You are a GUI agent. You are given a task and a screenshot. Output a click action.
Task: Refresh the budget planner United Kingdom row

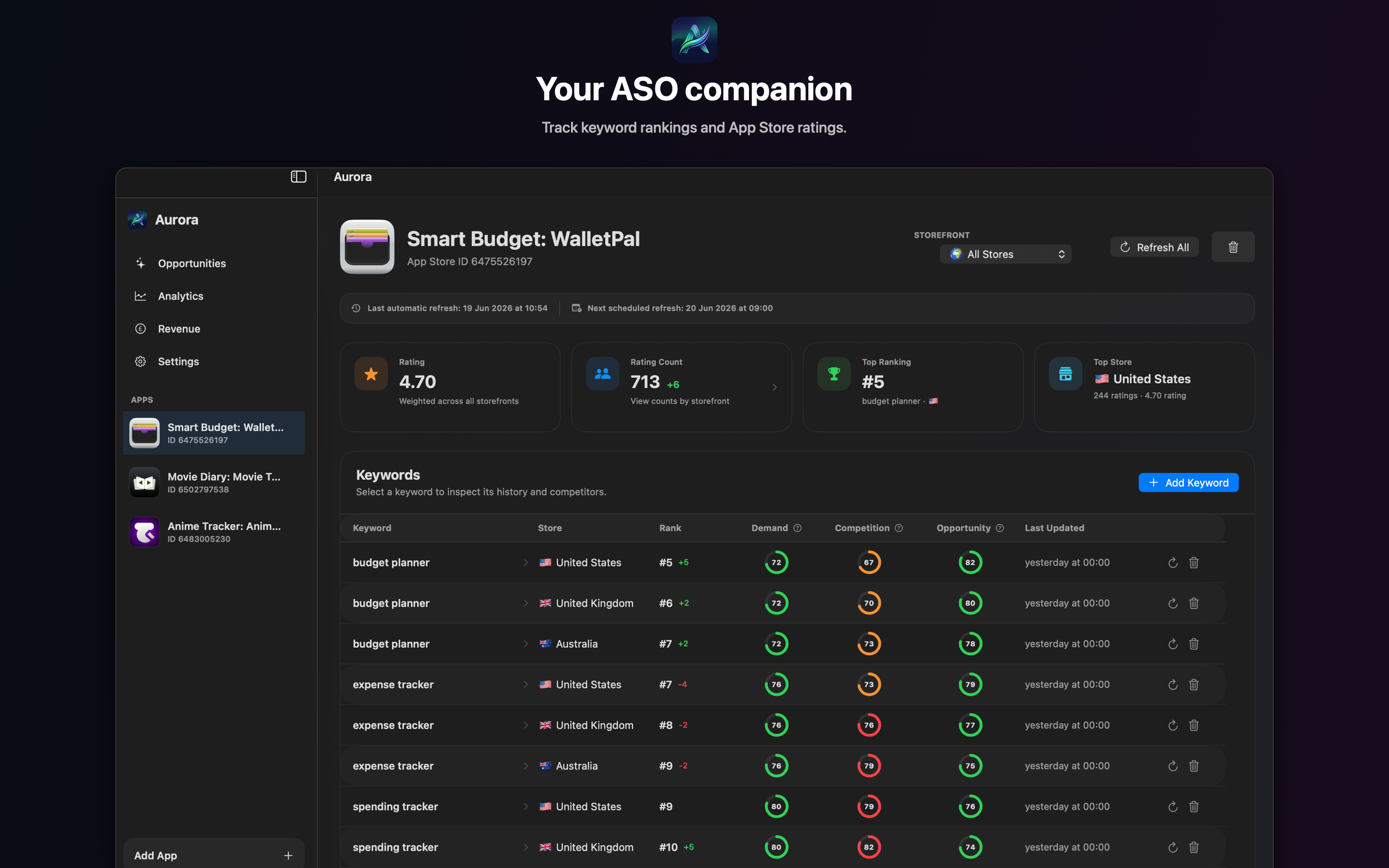pyautogui.click(x=1172, y=603)
